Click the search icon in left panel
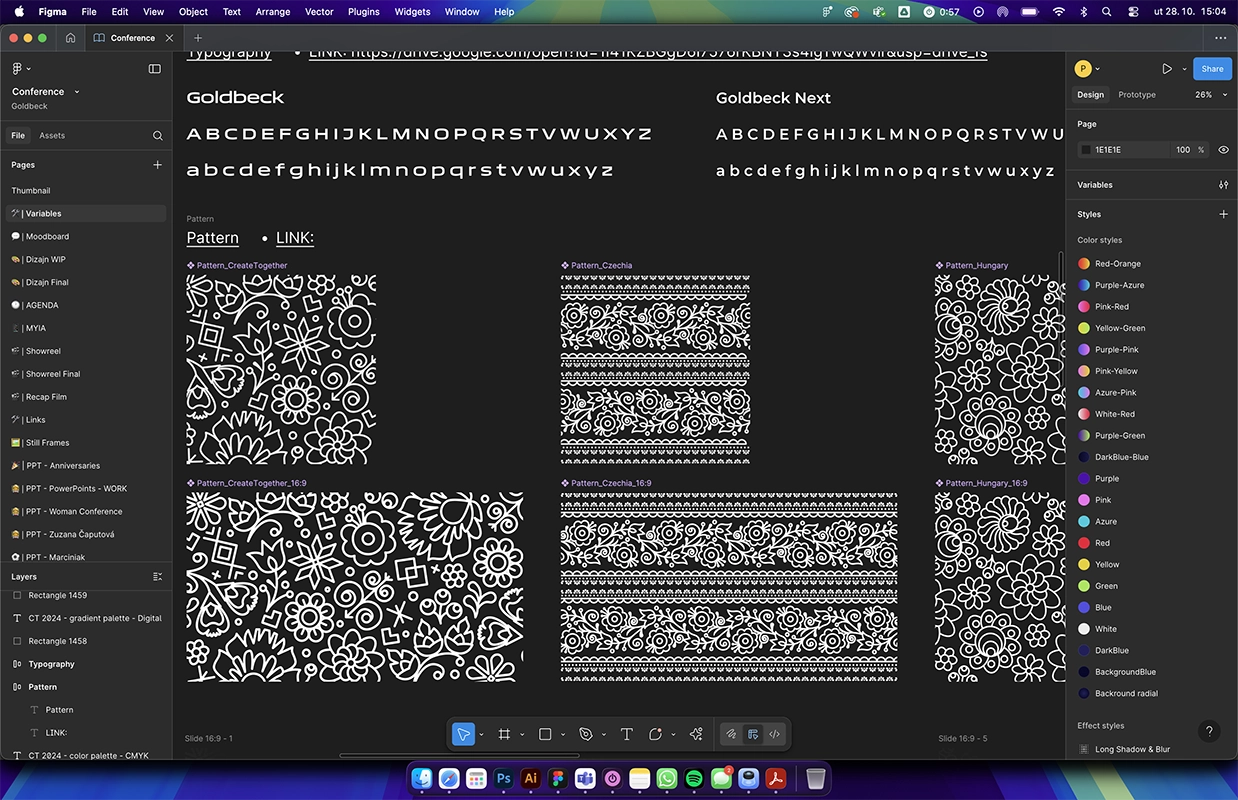This screenshot has width=1238, height=800. point(157,136)
